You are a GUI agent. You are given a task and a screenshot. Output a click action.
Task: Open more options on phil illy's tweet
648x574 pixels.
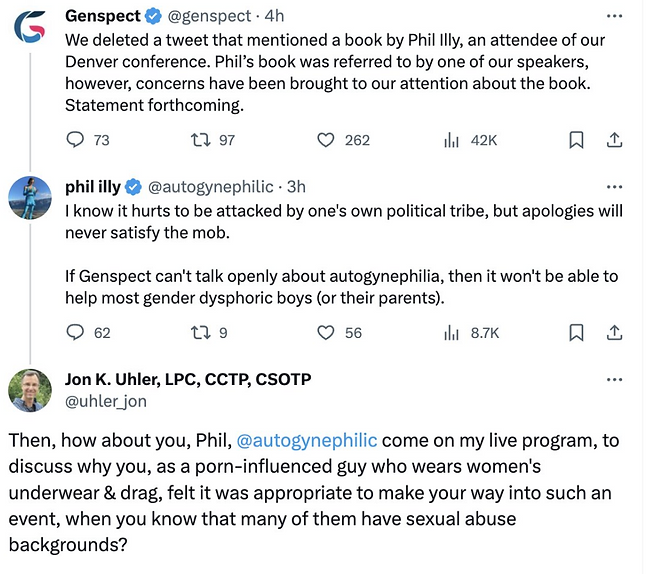click(x=615, y=187)
